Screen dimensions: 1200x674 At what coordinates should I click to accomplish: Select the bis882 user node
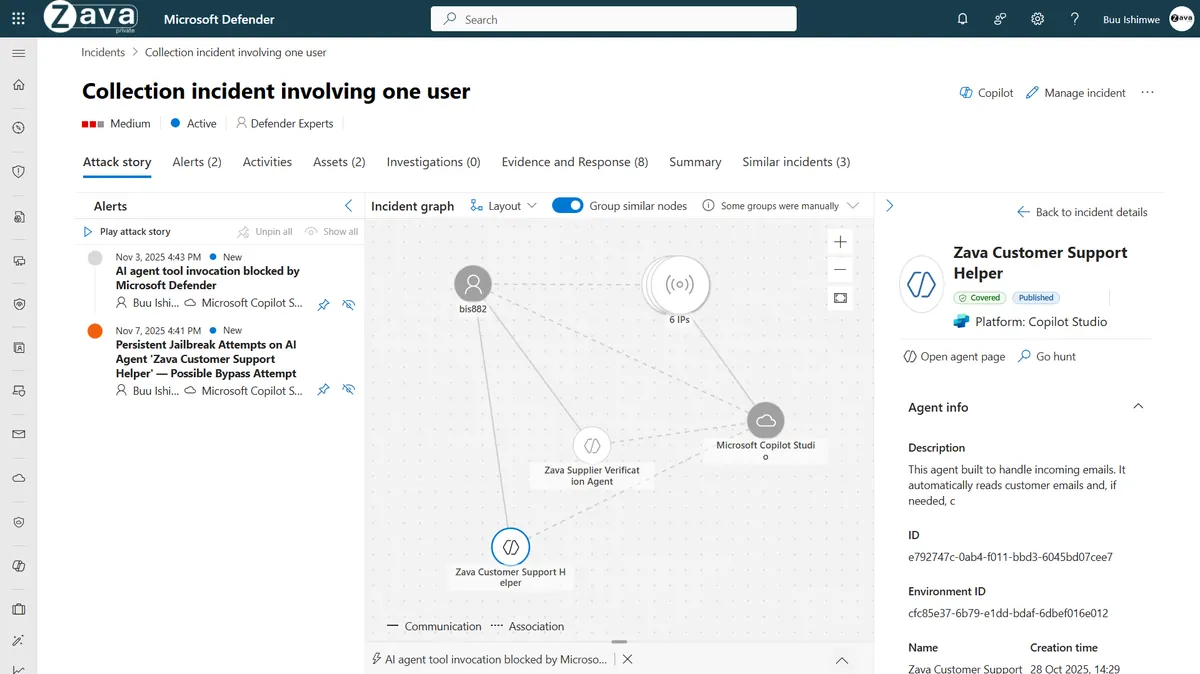click(473, 284)
